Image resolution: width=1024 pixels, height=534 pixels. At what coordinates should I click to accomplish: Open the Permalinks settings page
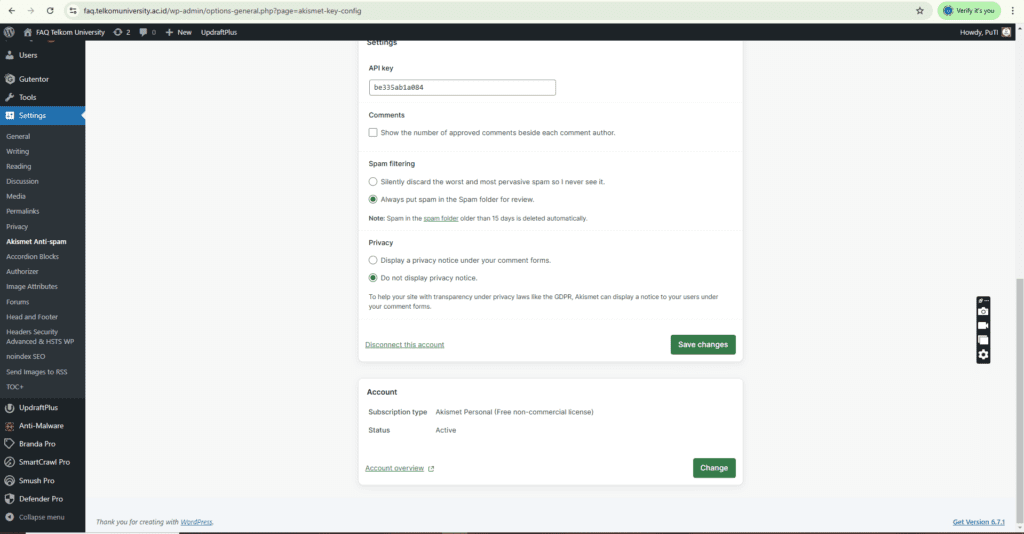[23, 212]
